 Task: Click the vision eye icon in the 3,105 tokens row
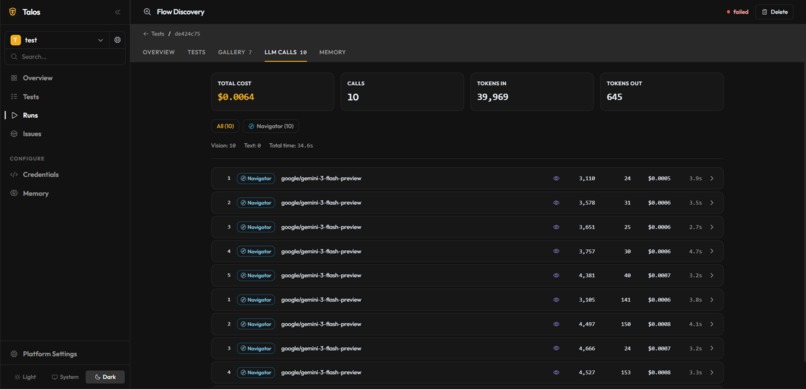click(x=556, y=300)
